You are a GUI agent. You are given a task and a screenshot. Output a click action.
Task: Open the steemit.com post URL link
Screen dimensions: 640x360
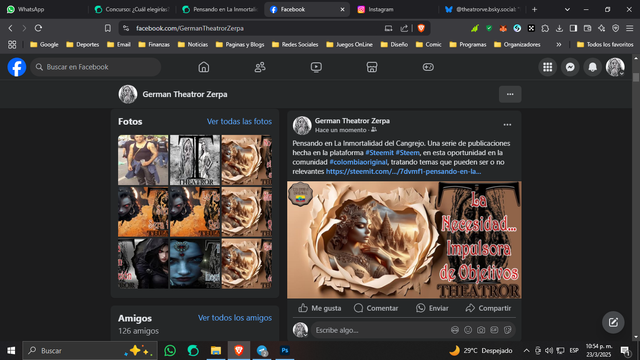coord(403,171)
